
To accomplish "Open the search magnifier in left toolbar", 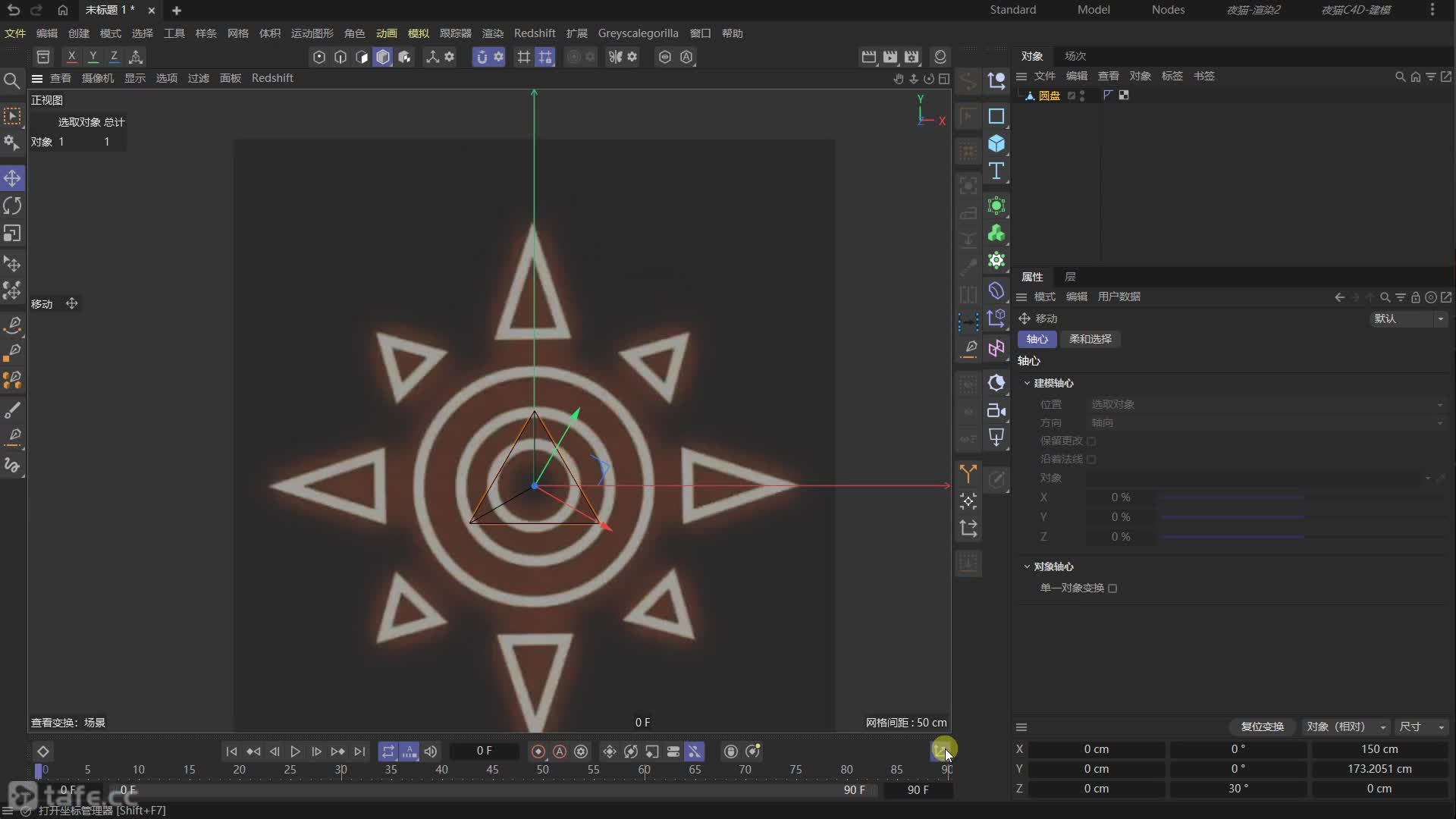I will (x=11, y=80).
